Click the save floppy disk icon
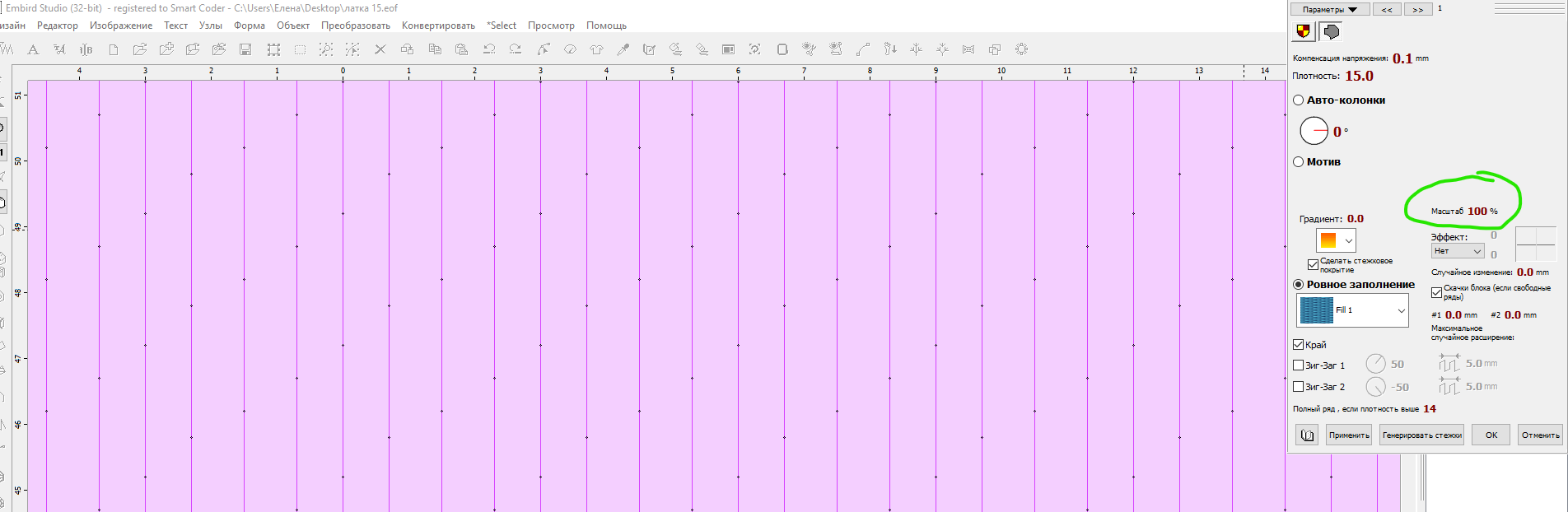Image resolution: width=1568 pixels, height=512 pixels. 245,49
